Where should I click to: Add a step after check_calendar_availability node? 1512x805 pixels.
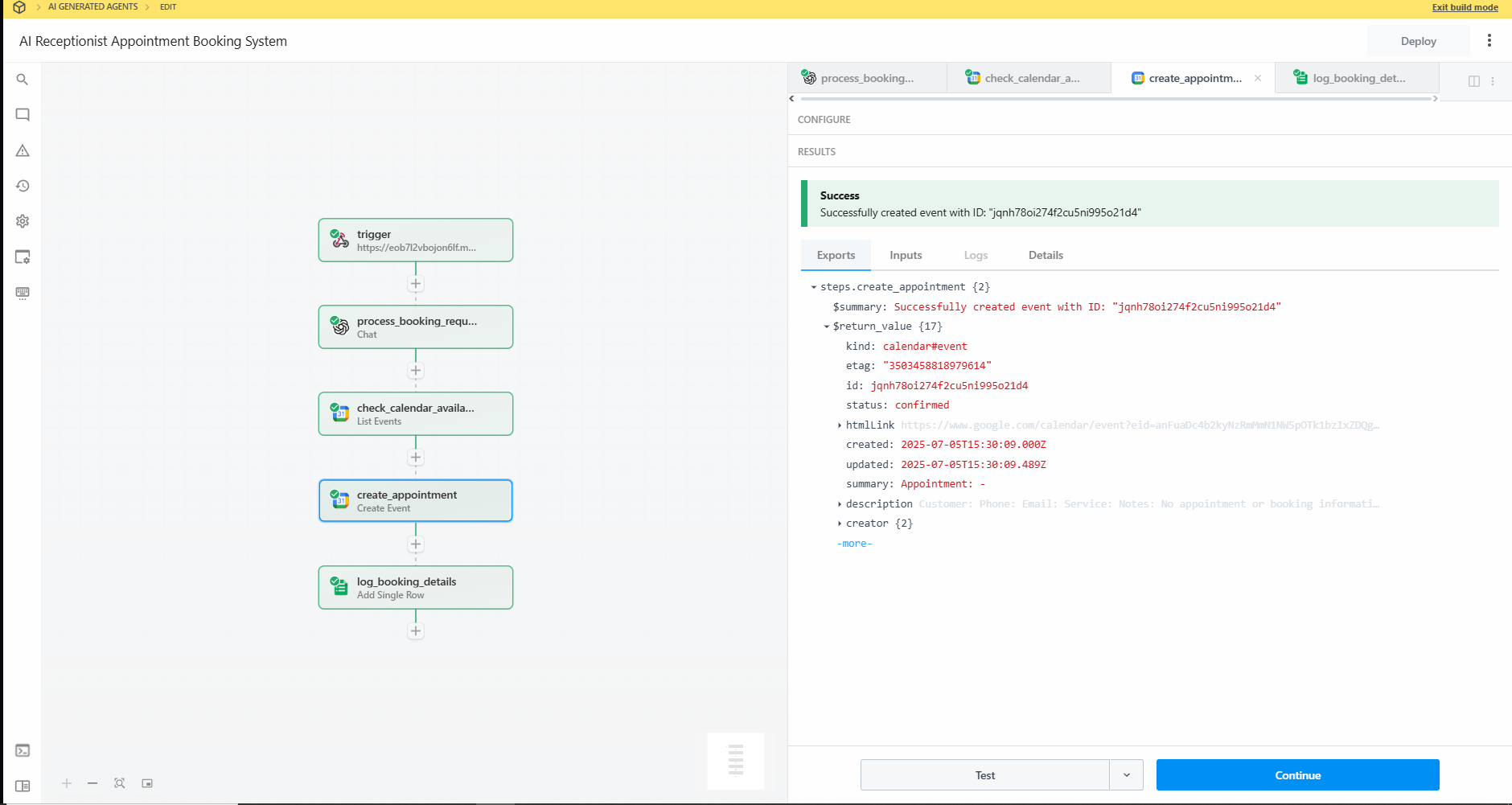(416, 458)
